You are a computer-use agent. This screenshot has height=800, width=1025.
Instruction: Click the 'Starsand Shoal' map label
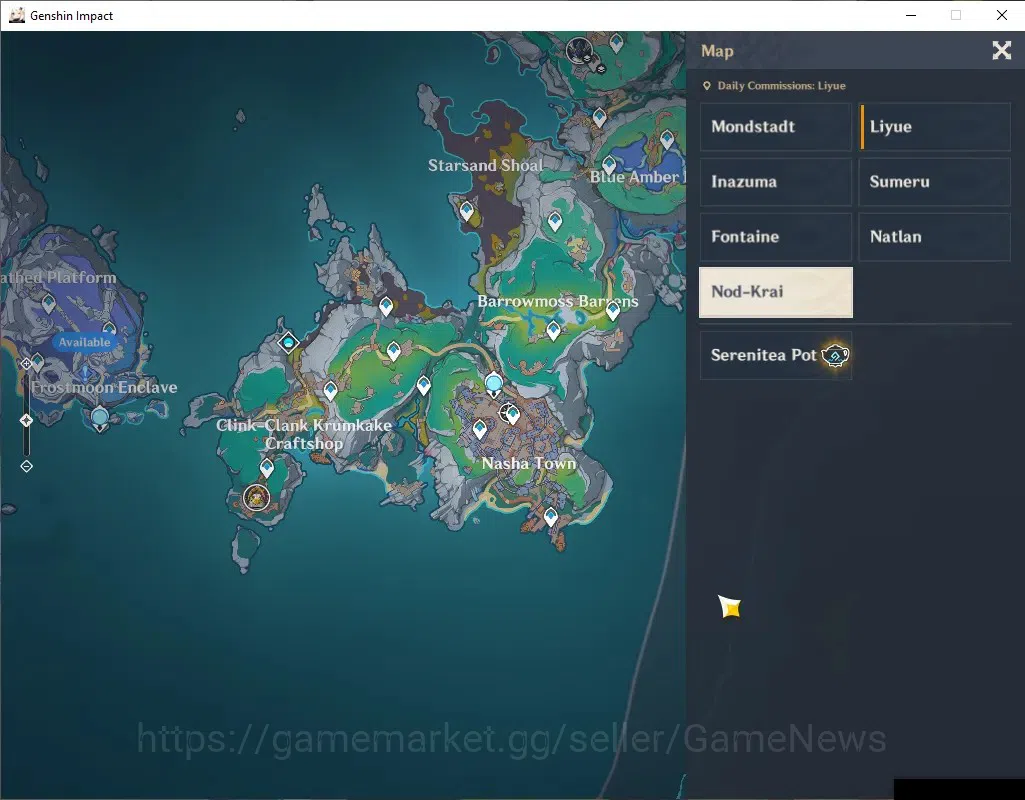click(x=485, y=165)
